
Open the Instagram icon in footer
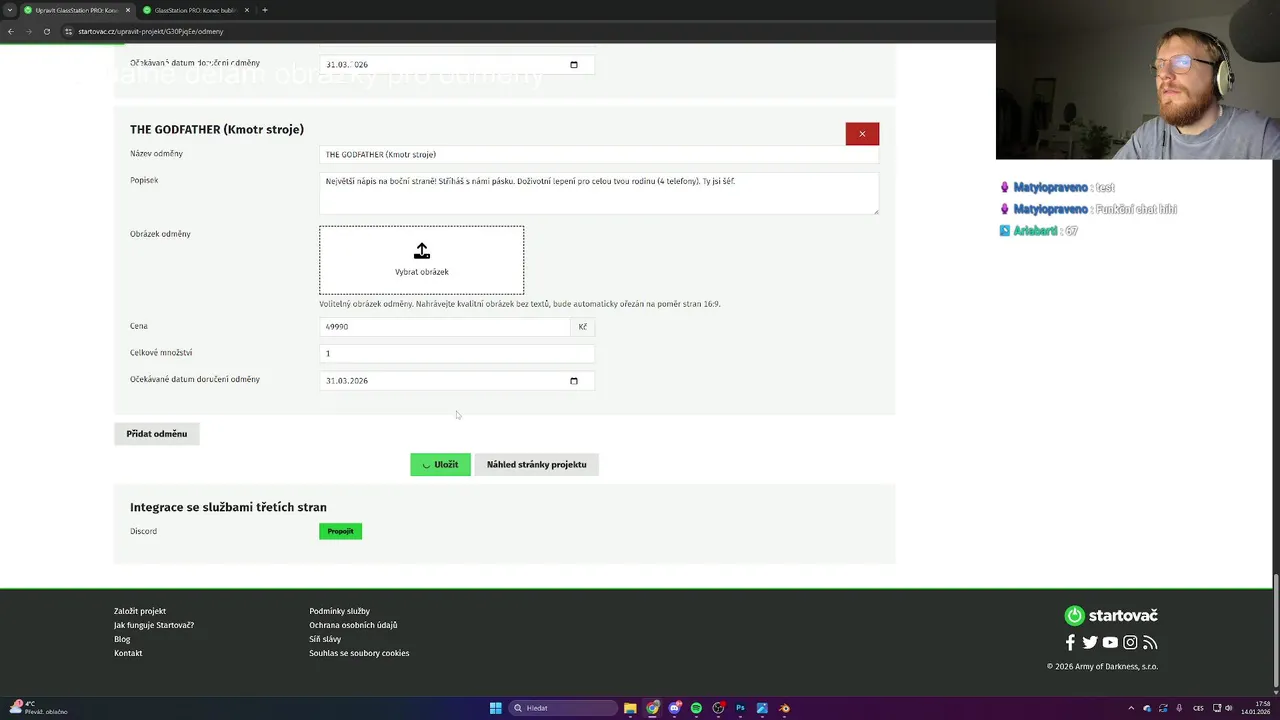(1130, 643)
